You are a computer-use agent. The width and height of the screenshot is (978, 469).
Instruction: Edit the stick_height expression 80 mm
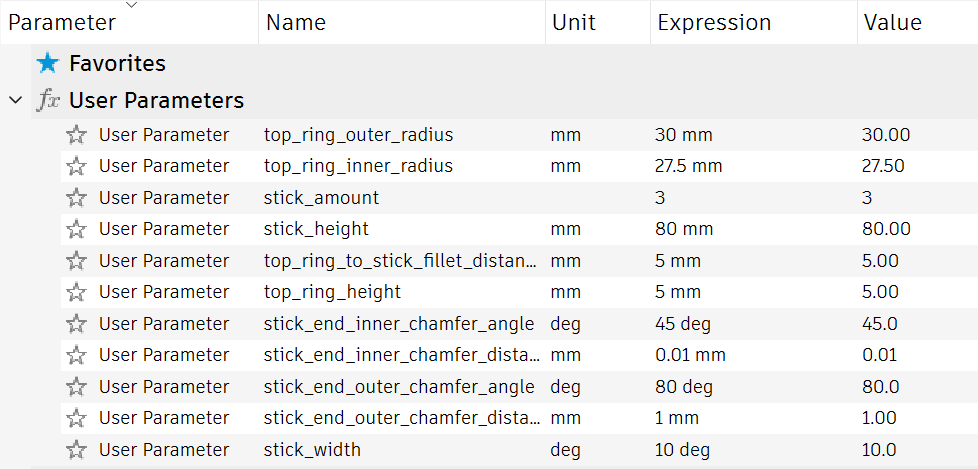click(684, 229)
